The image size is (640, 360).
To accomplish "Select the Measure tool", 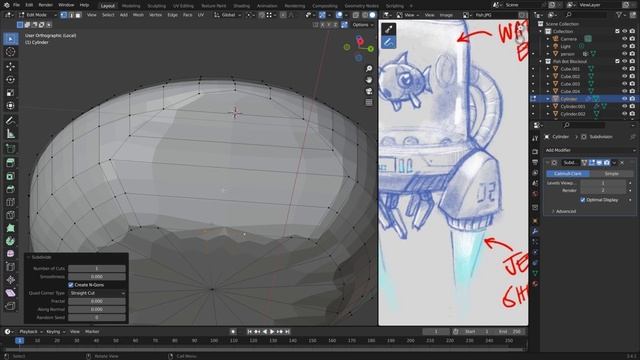I will [x=11, y=133].
